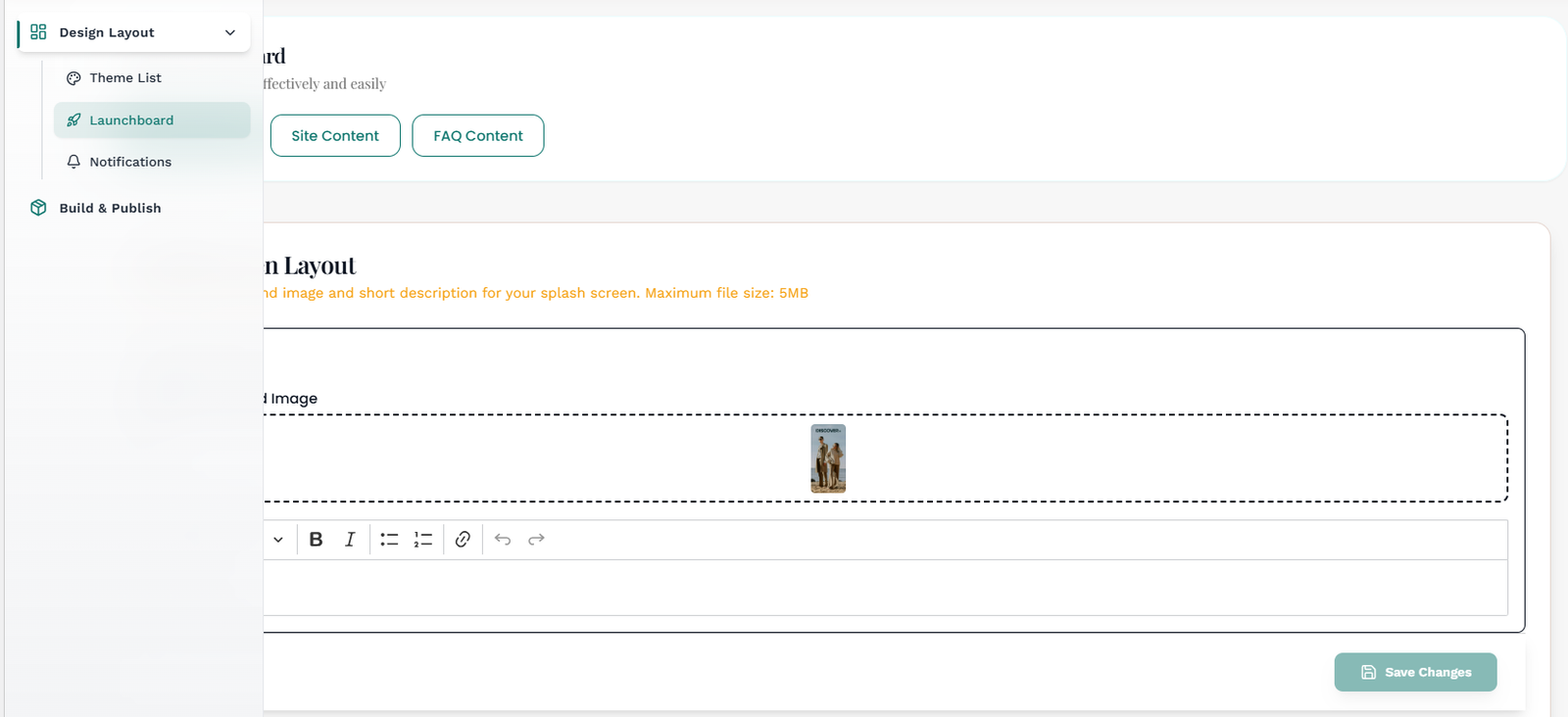
Task: Click the dashed image upload area
Action: (885, 458)
